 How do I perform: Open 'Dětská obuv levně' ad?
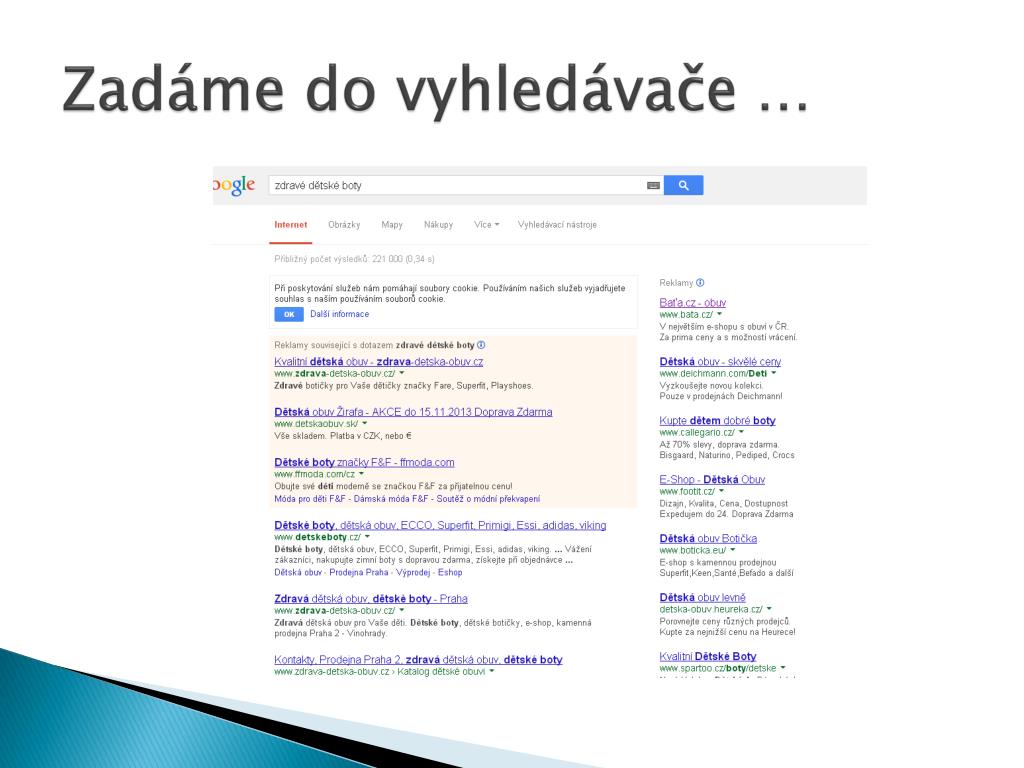click(x=702, y=598)
